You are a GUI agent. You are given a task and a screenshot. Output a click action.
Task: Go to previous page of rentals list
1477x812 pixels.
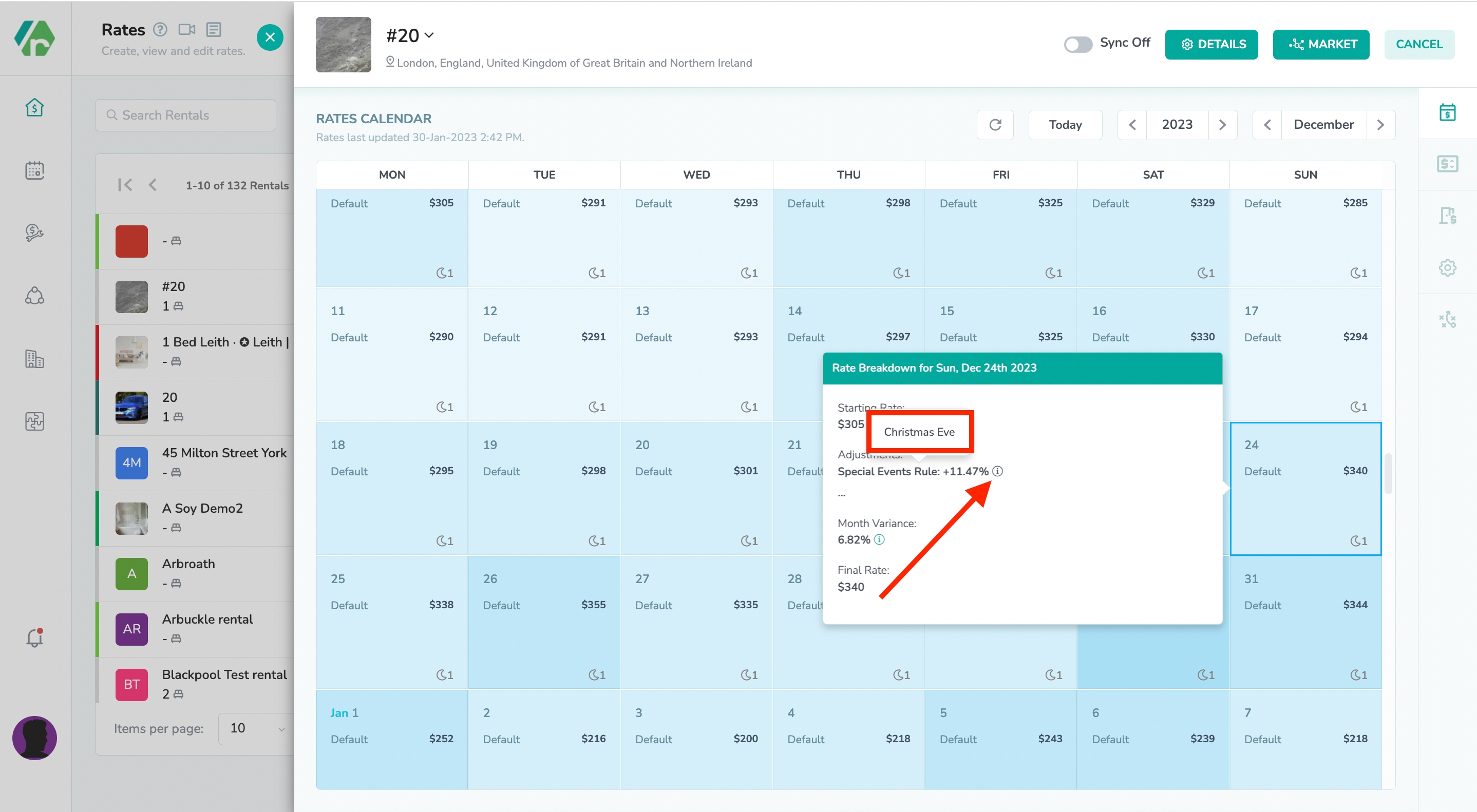153,185
